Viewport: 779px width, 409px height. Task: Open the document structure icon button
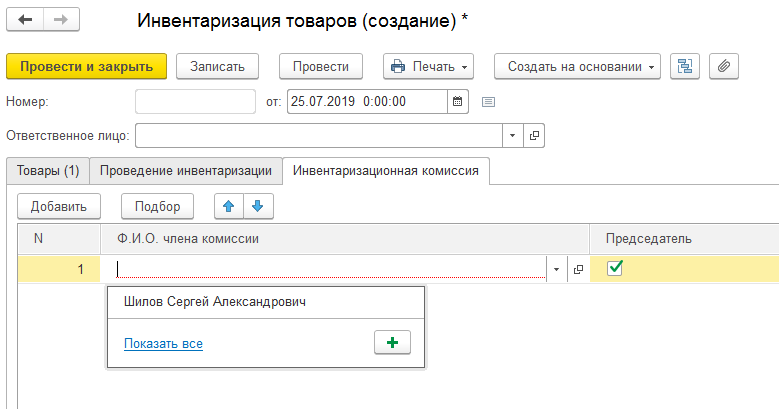(x=684, y=66)
